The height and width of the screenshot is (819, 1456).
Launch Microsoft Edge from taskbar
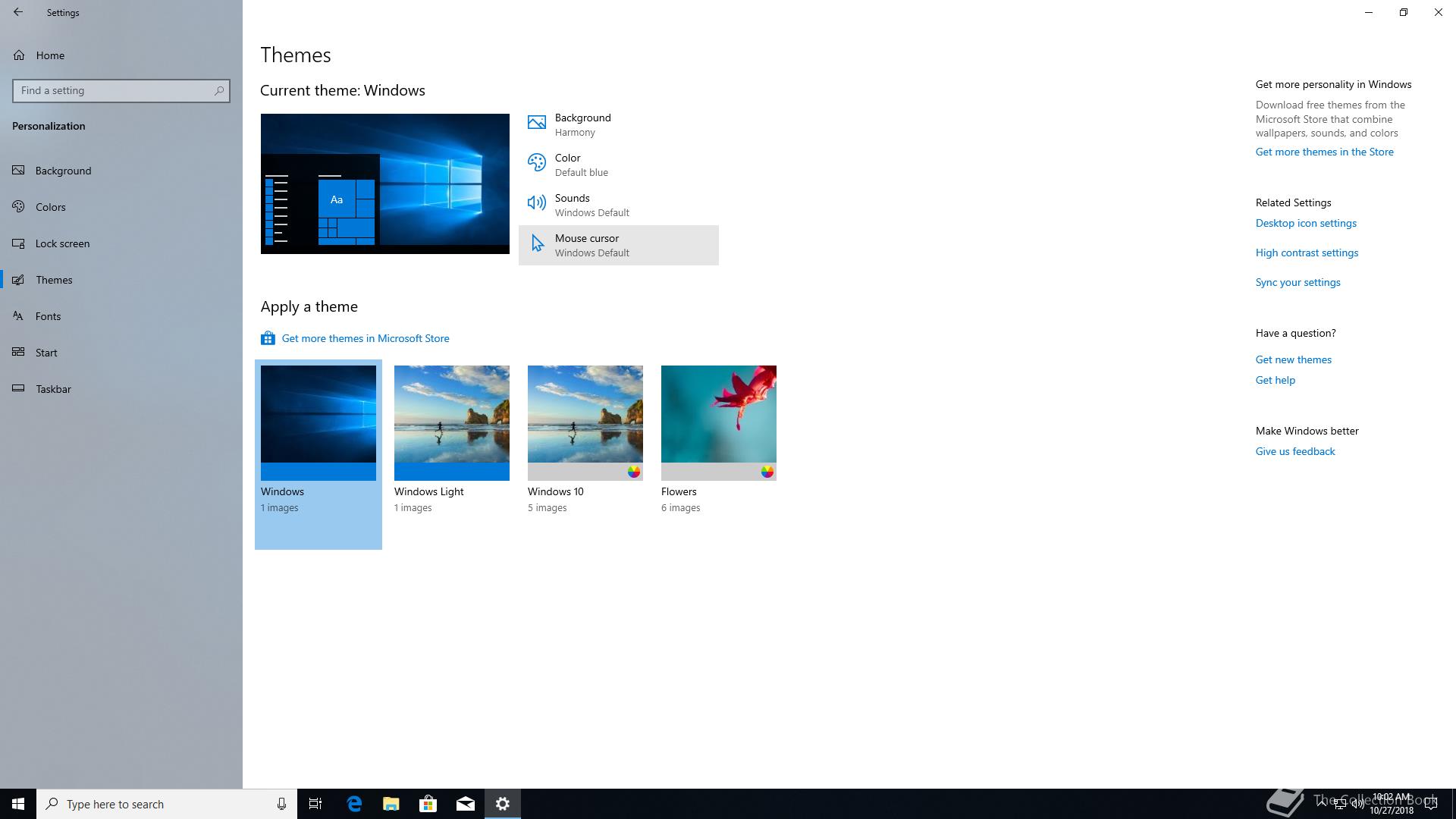pos(354,804)
